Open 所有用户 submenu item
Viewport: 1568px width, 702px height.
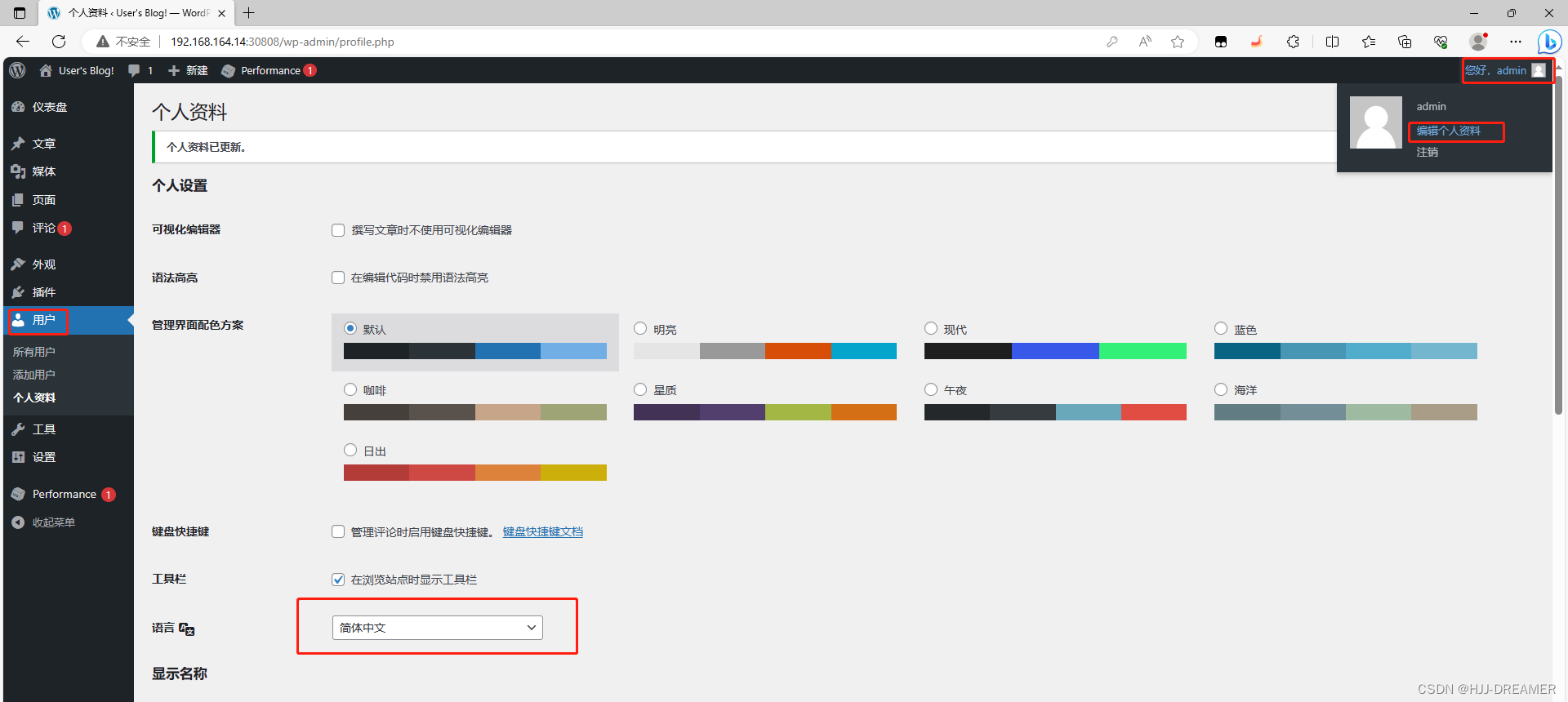(34, 352)
